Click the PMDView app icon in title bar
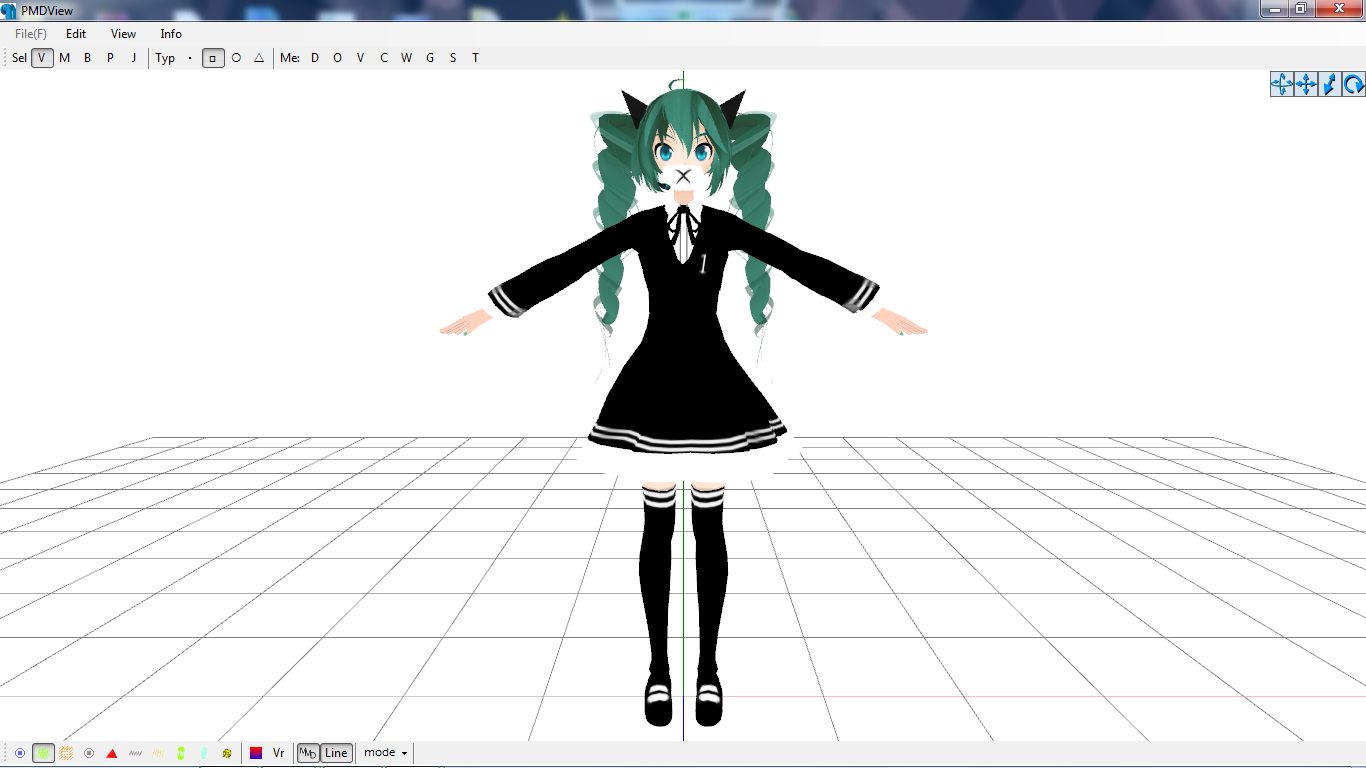This screenshot has width=1366, height=768. point(9,11)
